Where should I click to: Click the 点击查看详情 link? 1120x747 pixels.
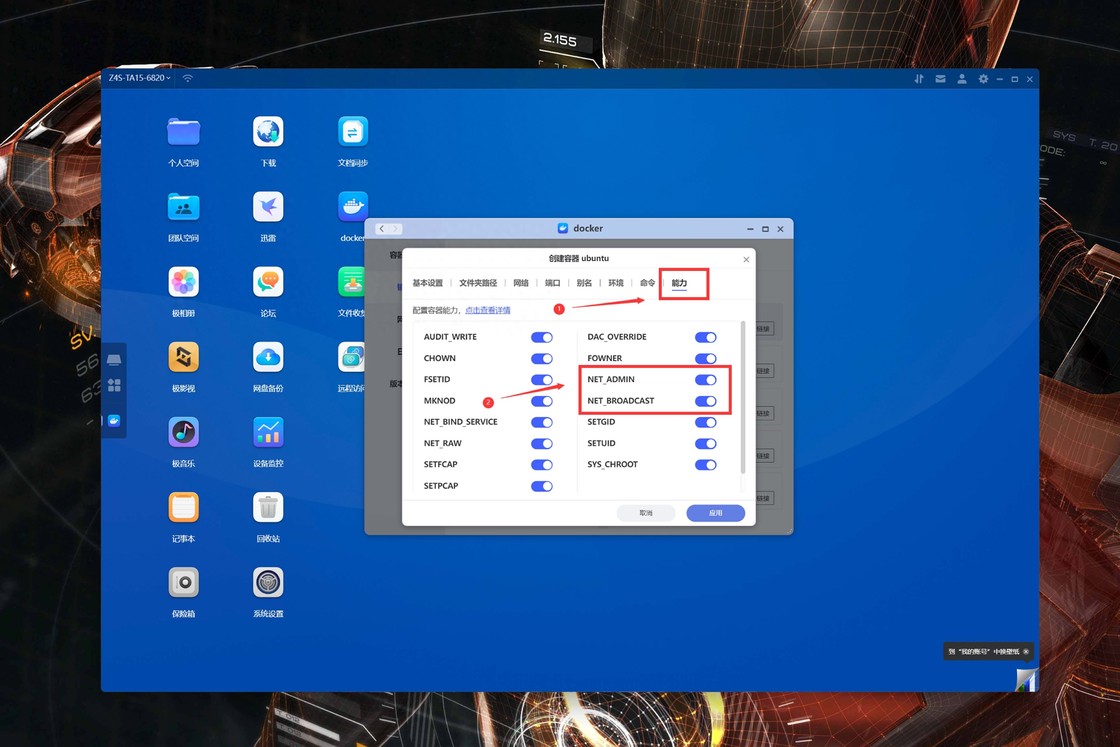click(x=488, y=310)
